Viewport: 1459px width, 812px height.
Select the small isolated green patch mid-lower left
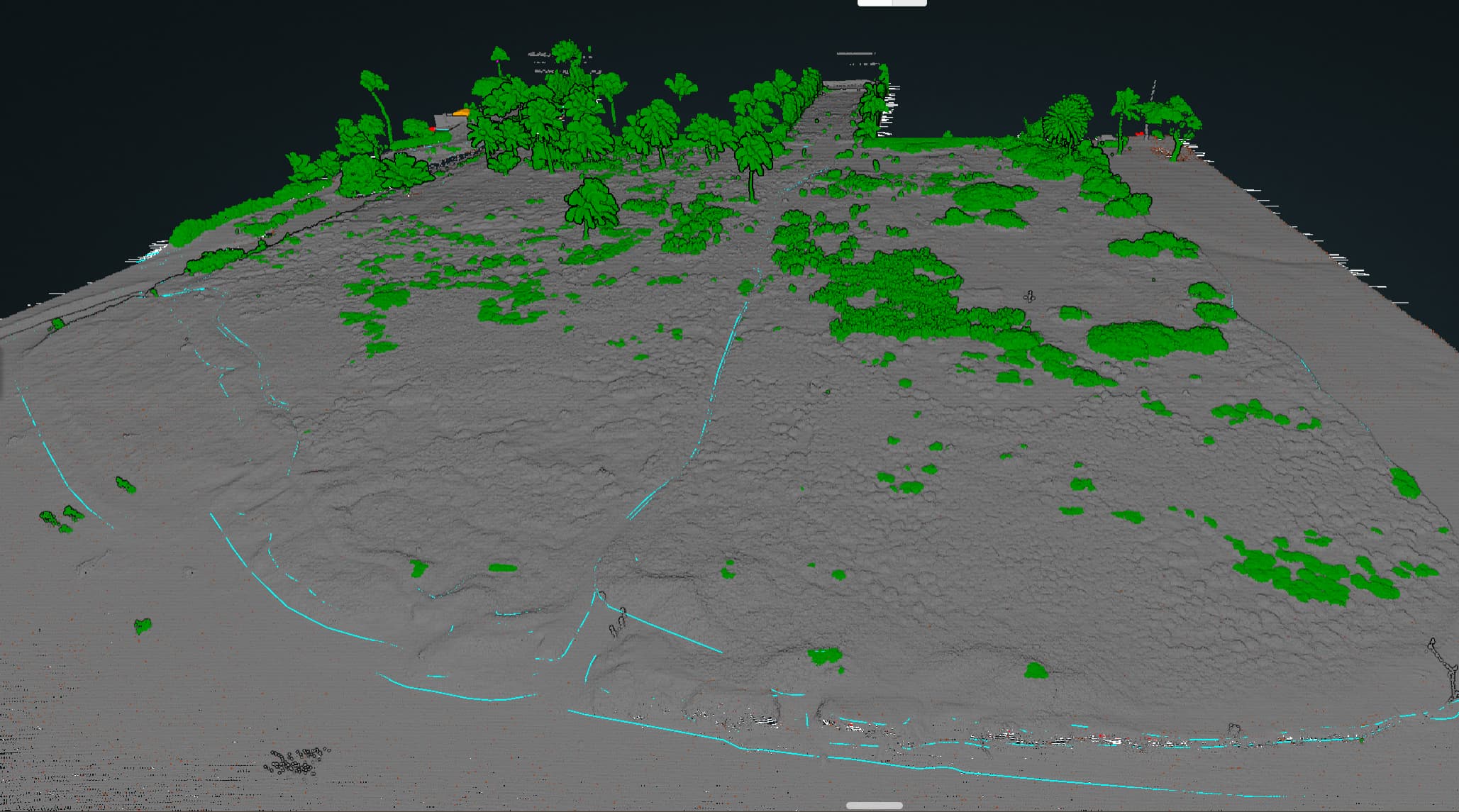[142, 626]
